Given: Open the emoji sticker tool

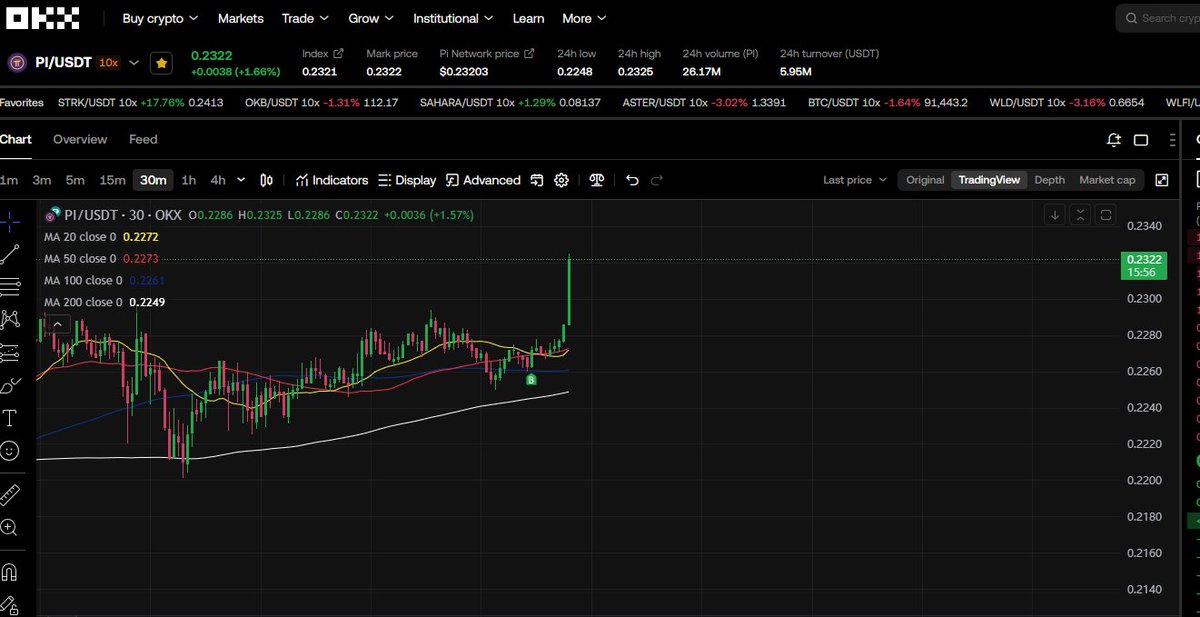Looking at the screenshot, I should (x=10, y=451).
